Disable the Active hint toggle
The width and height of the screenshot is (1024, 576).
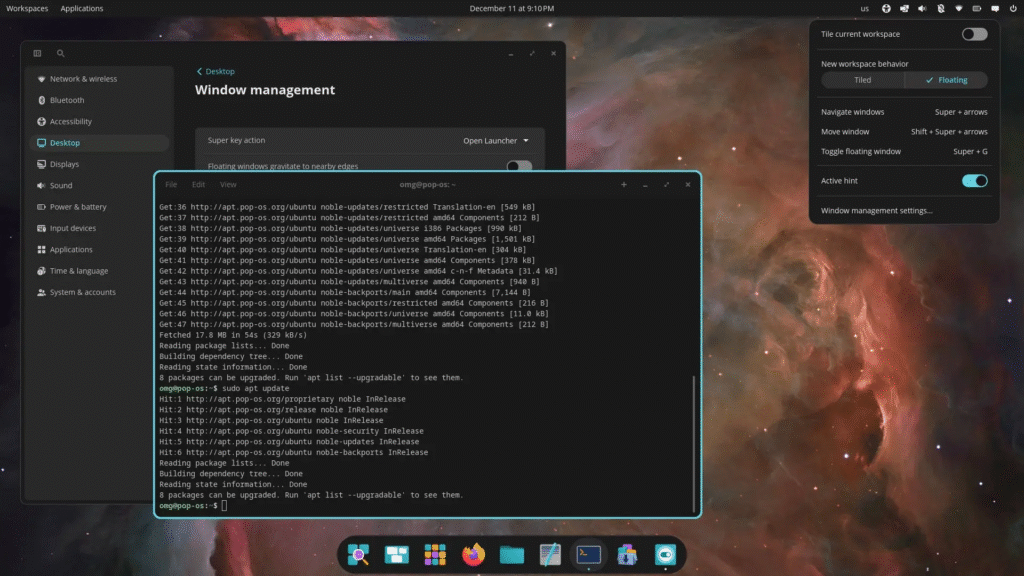(x=973, y=181)
